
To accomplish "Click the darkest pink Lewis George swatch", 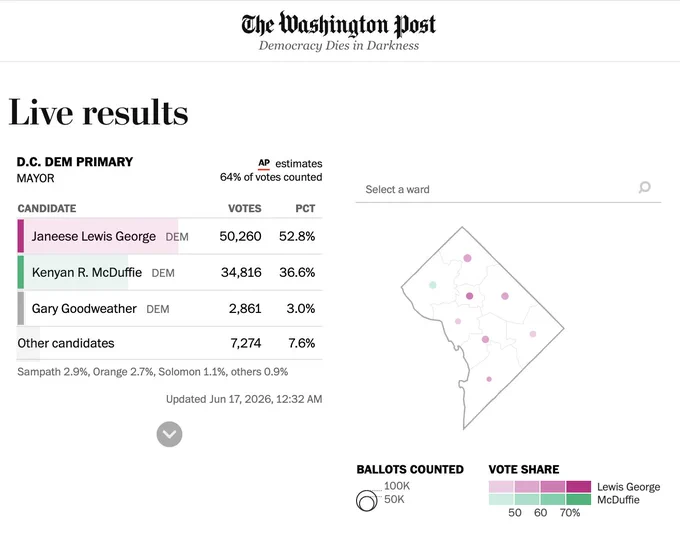I will click(579, 487).
